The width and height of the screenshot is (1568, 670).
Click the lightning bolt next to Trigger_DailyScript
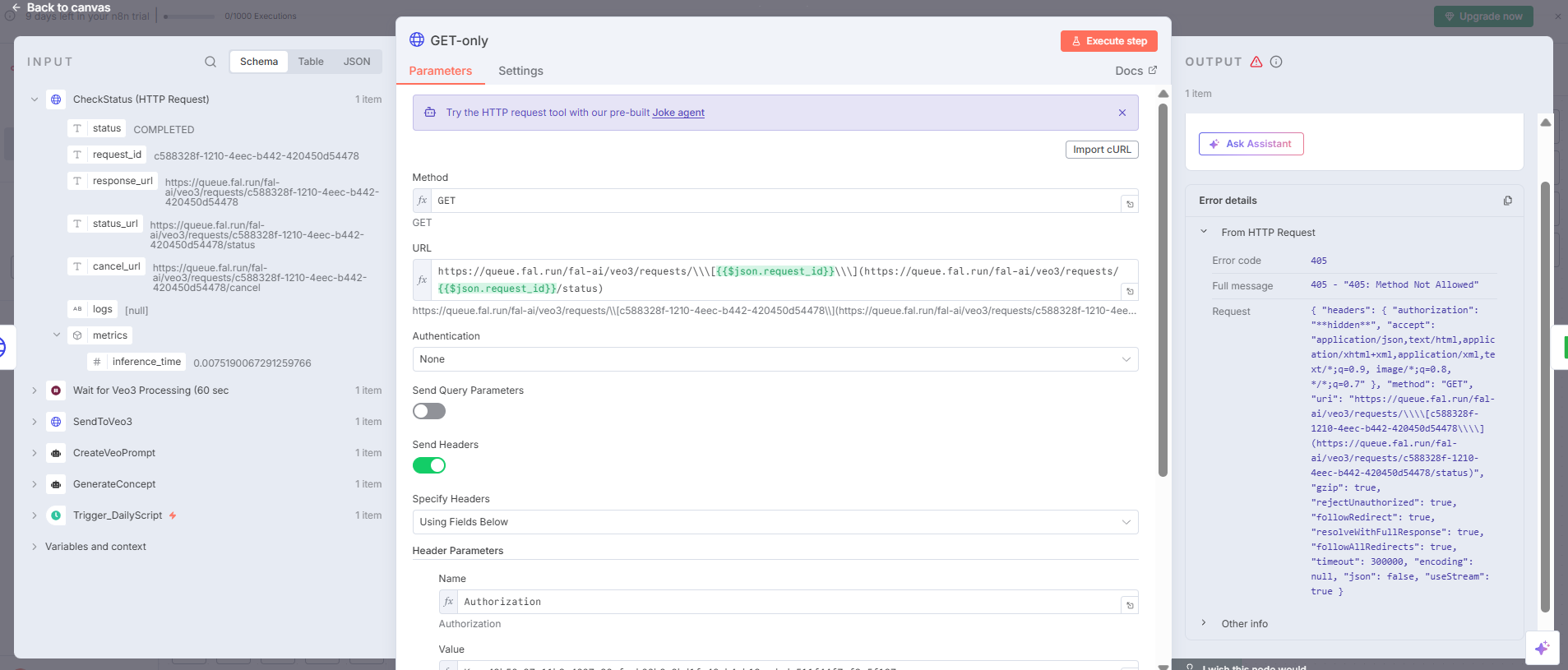[173, 515]
